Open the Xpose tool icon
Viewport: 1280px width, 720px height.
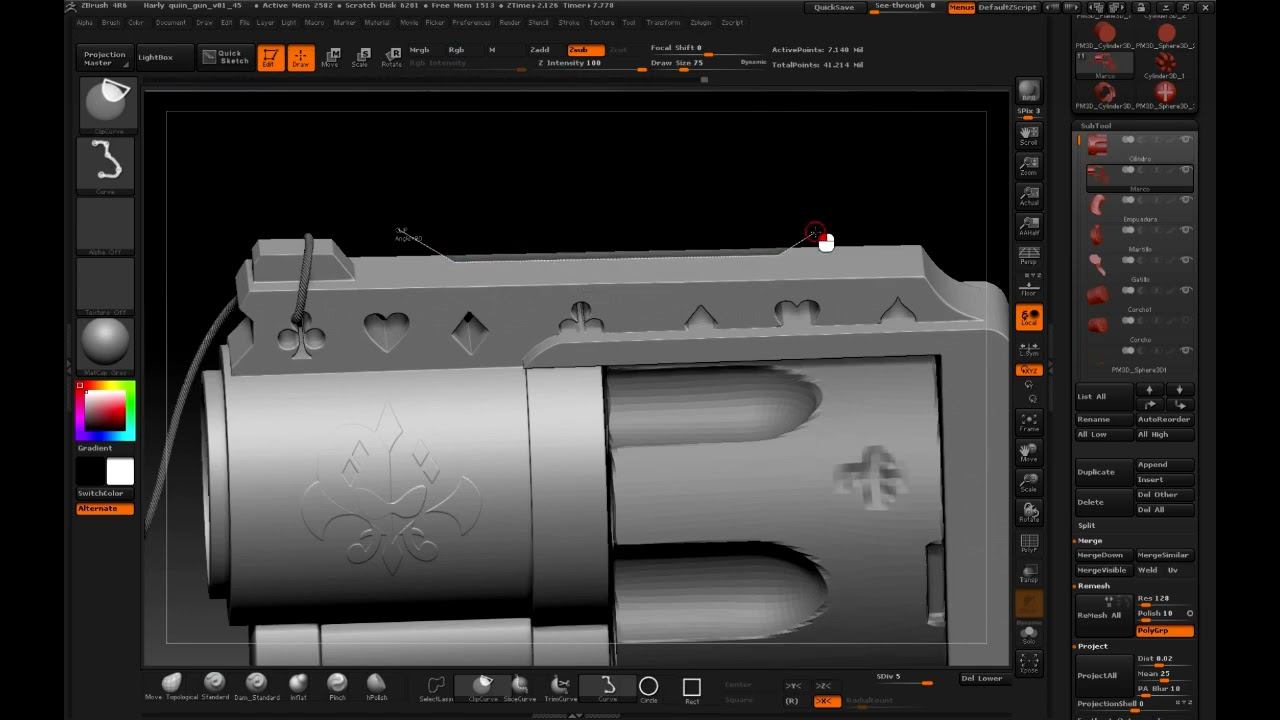click(1028, 663)
